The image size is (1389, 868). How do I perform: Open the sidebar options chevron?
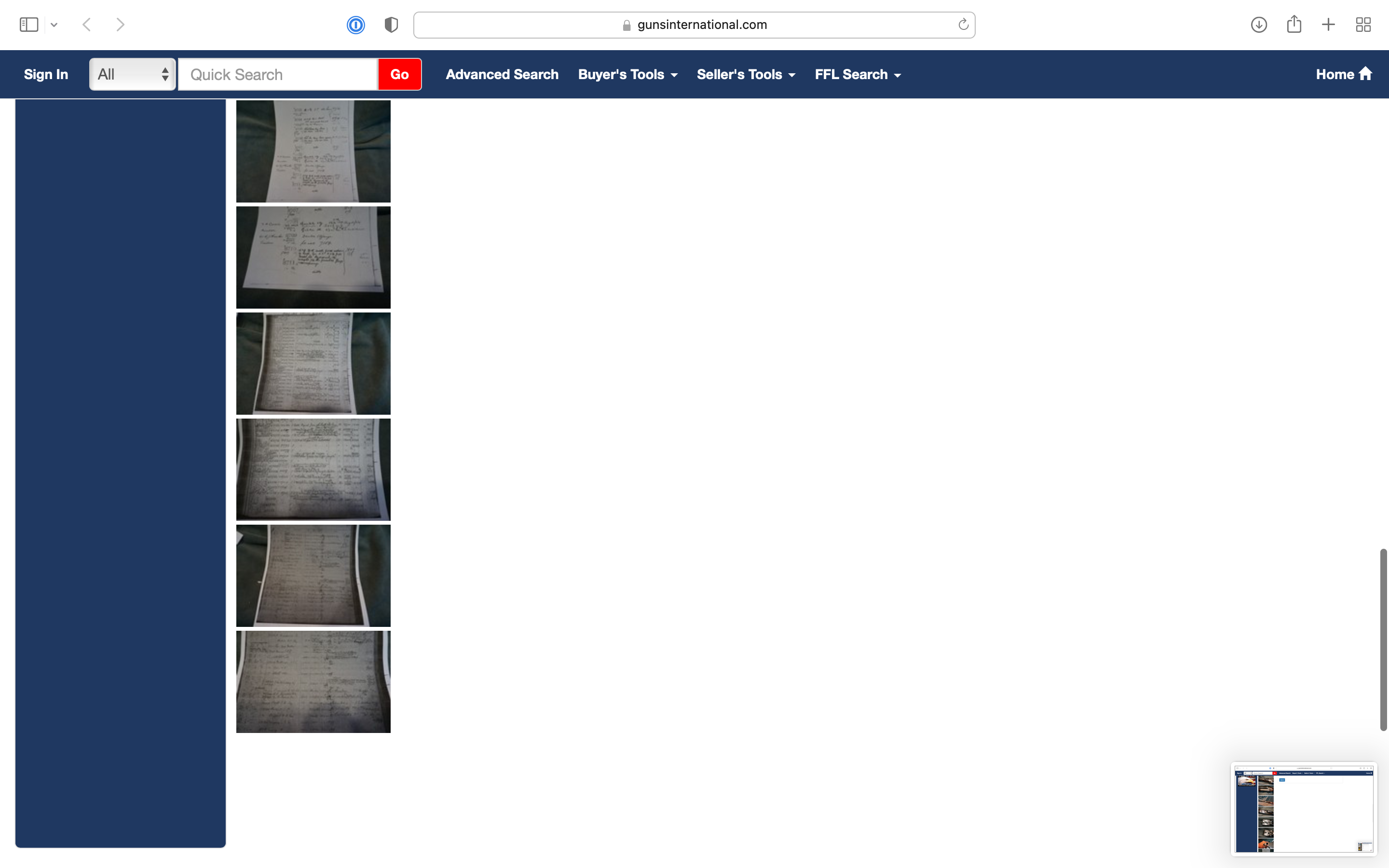tap(54, 25)
